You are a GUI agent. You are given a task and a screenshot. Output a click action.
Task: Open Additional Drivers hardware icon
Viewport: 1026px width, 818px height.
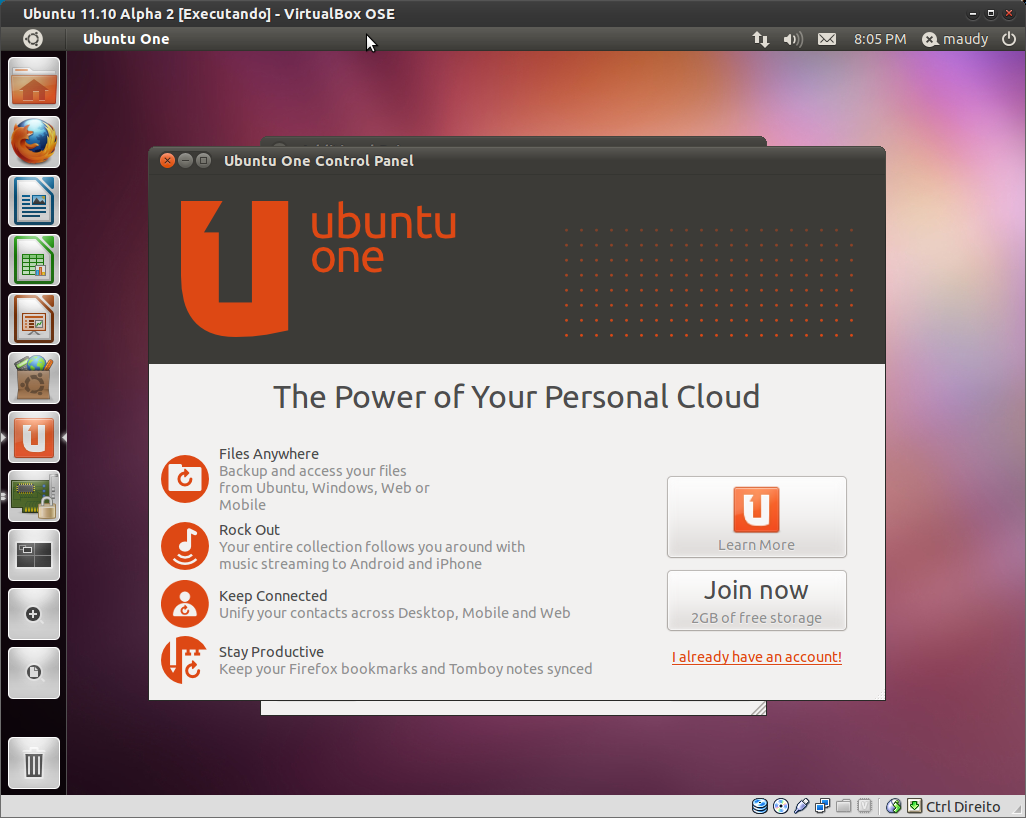(x=34, y=496)
